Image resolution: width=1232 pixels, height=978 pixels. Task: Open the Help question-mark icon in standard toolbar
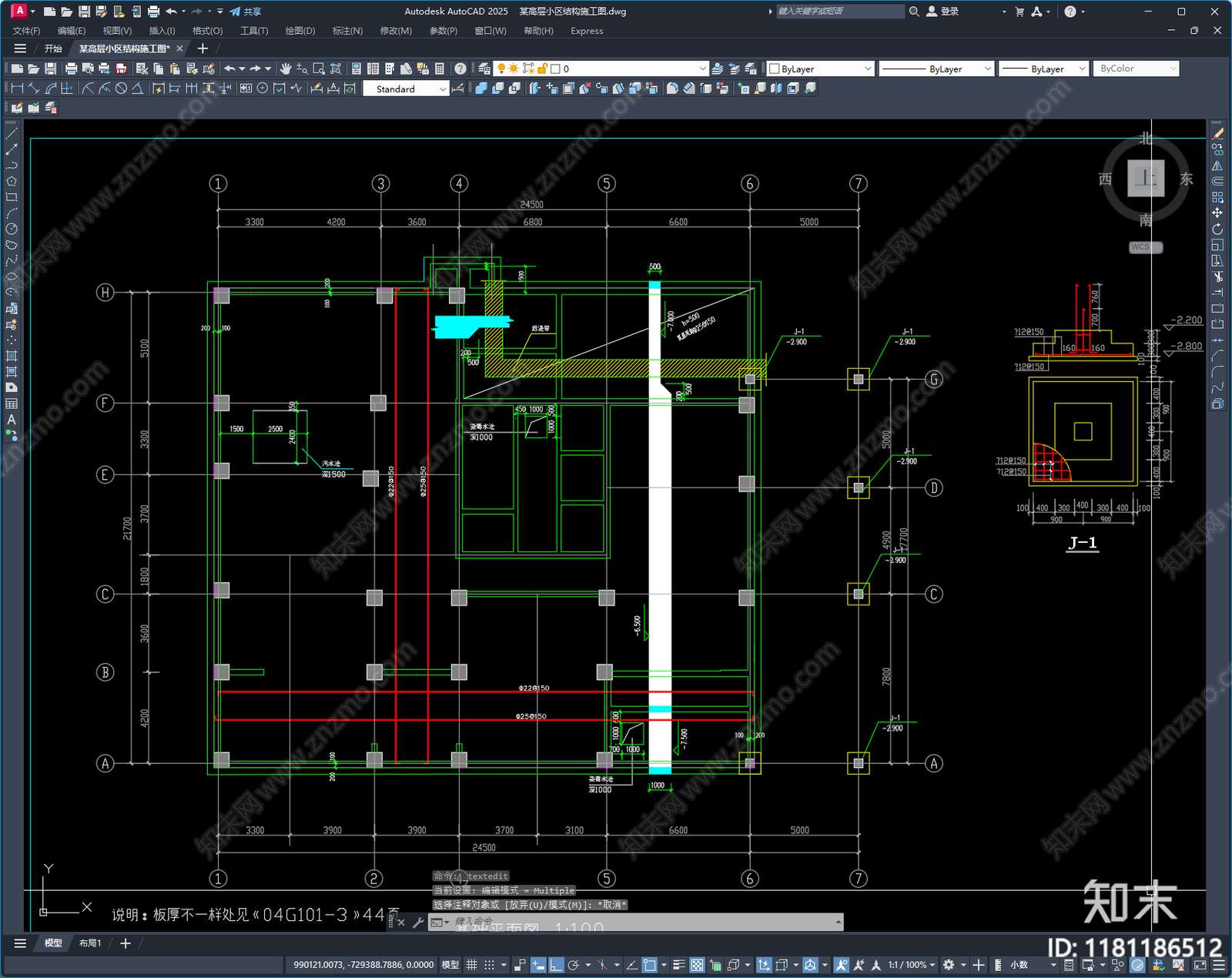[x=460, y=69]
